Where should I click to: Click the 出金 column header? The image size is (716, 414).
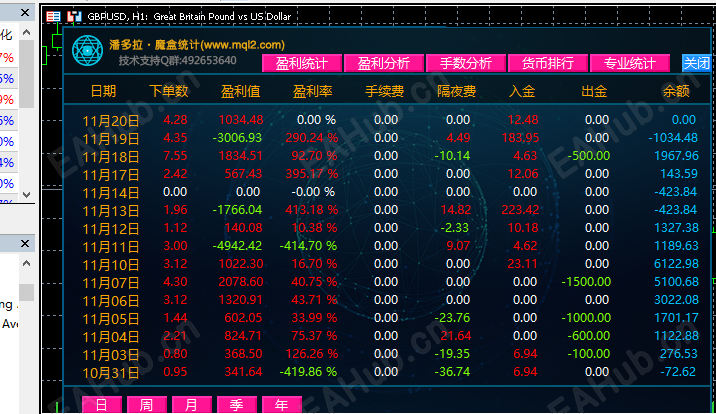pyautogui.click(x=594, y=91)
